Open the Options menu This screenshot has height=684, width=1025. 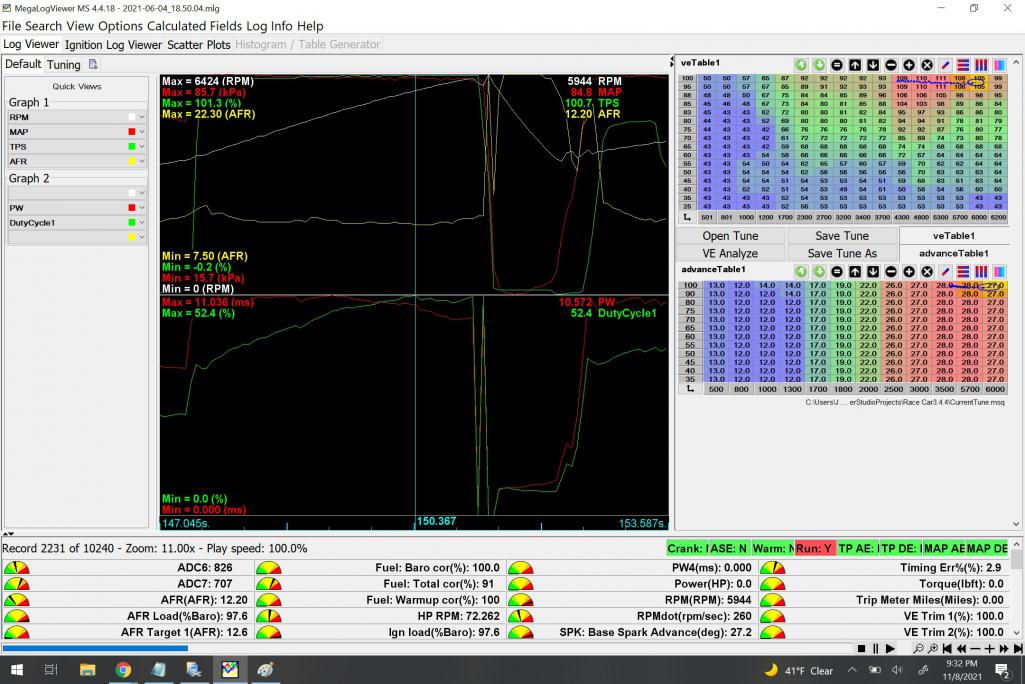[120, 26]
